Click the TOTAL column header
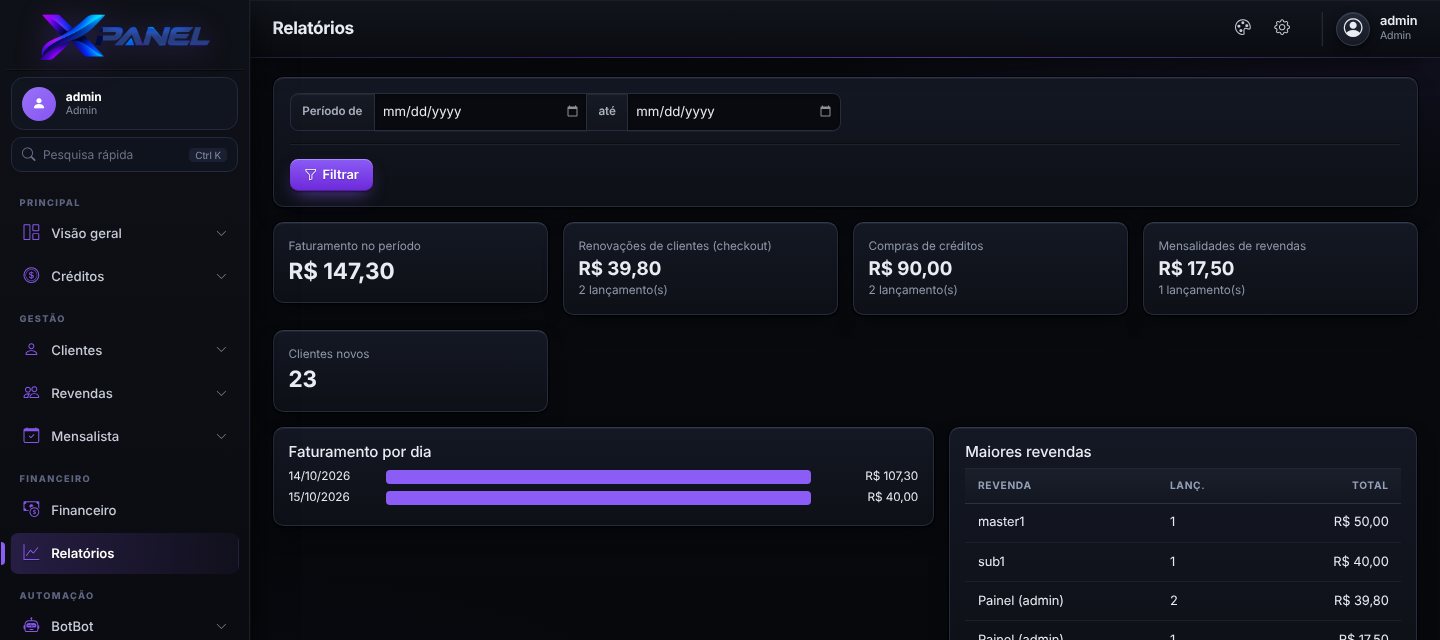This screenshot has height=640, width=1440. click(x=1370, y=486)
